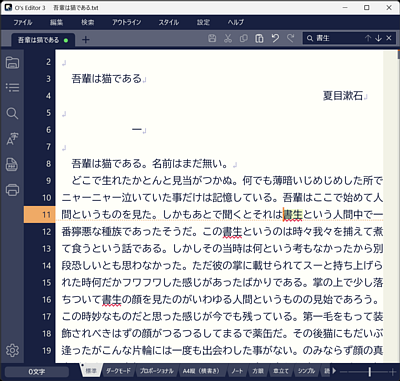Select the 吾輩は猫である document tab
Image resolution: width=400 pixels, height=381 pixels.
[x=43, y=40]
